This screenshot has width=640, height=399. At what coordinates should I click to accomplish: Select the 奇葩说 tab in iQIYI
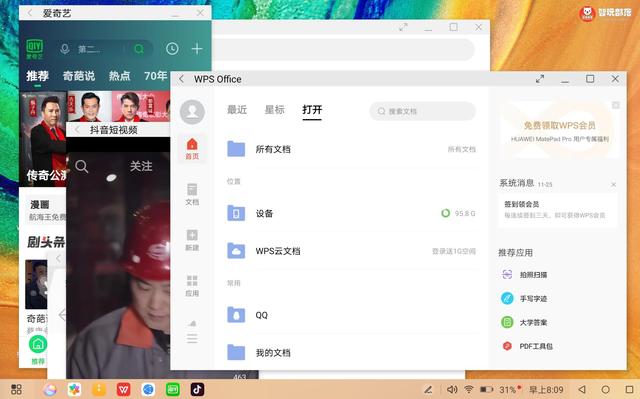click(x=78, y=75)
